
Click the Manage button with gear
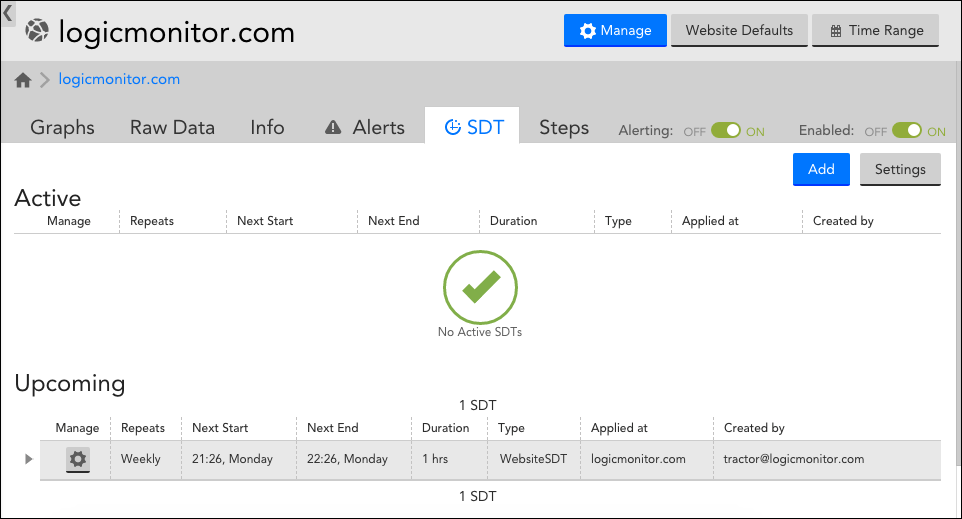(615, 30)
